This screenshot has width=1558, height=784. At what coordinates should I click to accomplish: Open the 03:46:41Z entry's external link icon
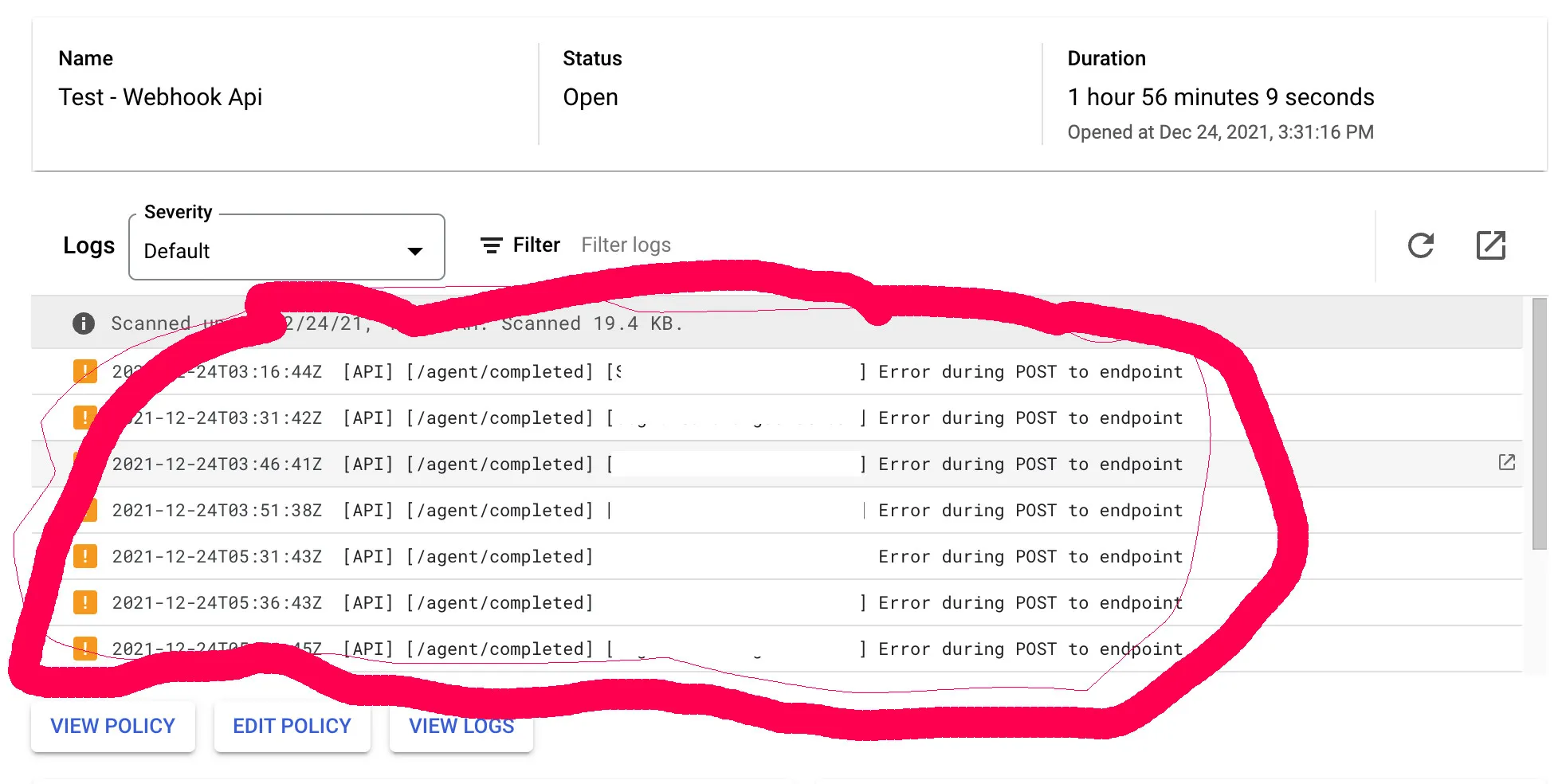pyautogui.click(x=1506, y=462)
